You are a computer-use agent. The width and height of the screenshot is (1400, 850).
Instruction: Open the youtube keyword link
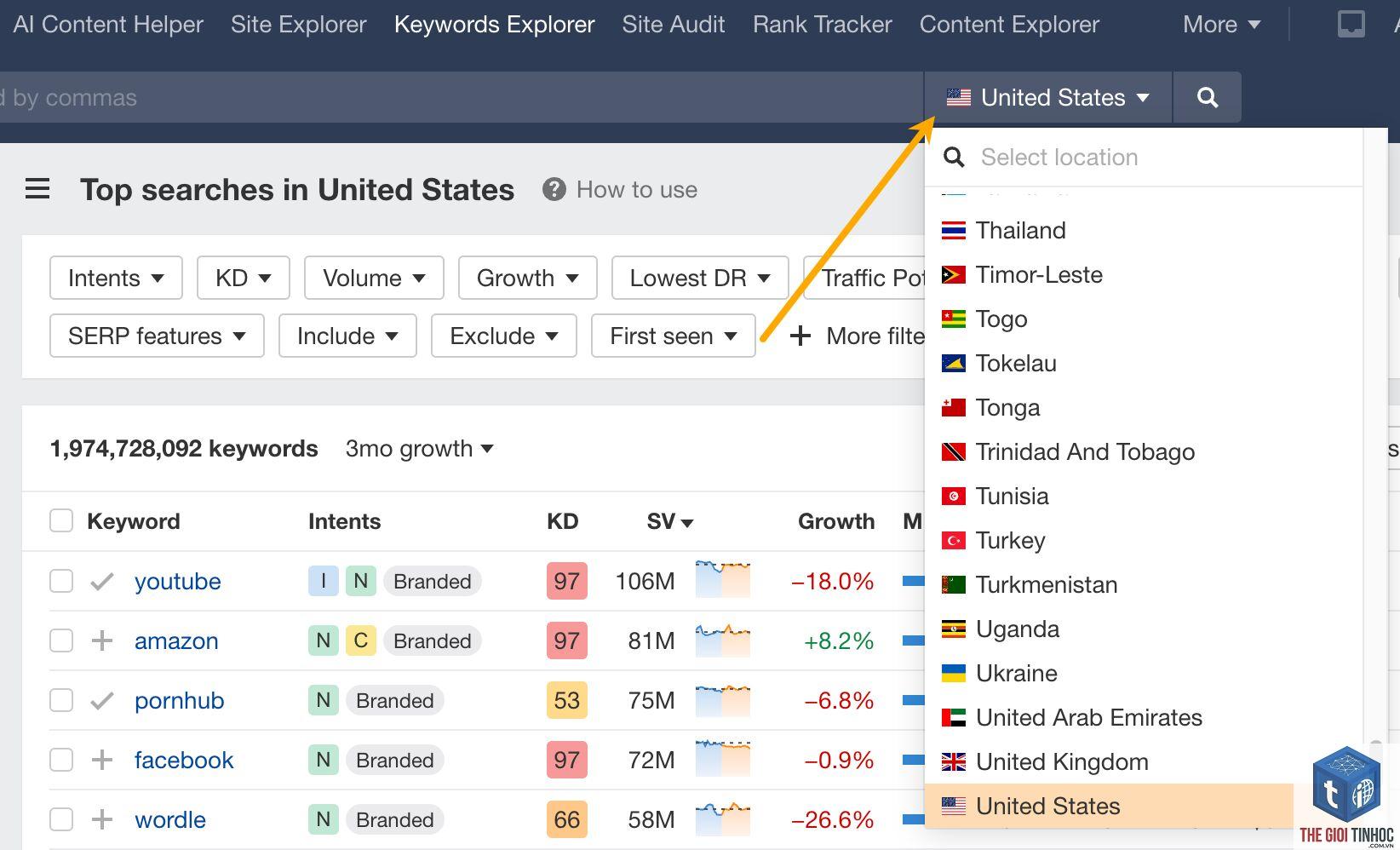click(178, 581)
